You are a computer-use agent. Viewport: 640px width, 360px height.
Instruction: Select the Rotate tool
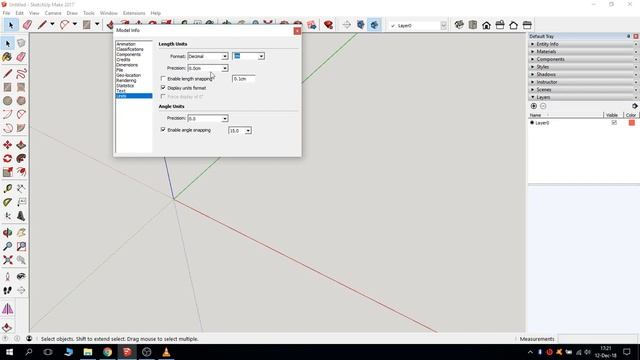click(x=7, y=158)
